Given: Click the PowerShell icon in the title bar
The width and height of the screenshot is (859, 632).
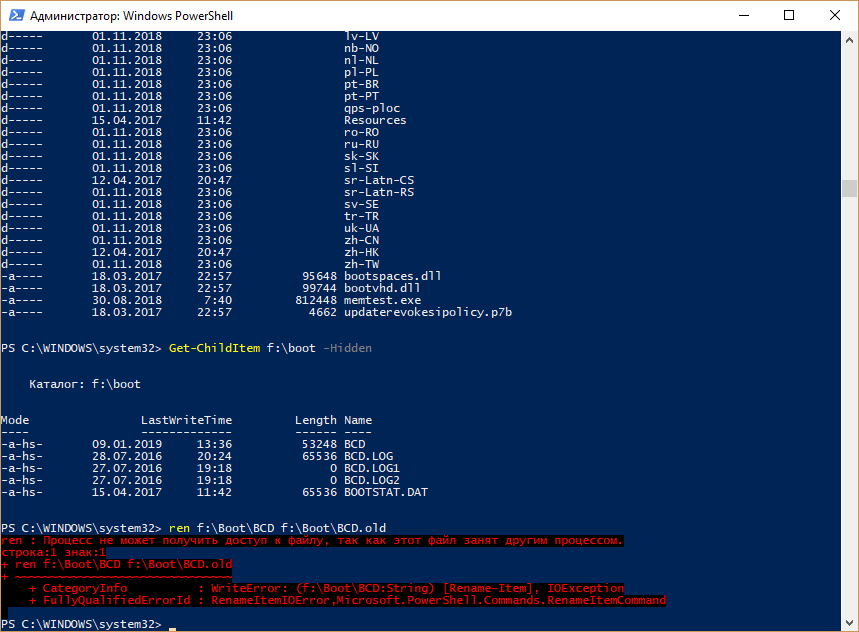Looking at the screenshot, I should 16,15.
